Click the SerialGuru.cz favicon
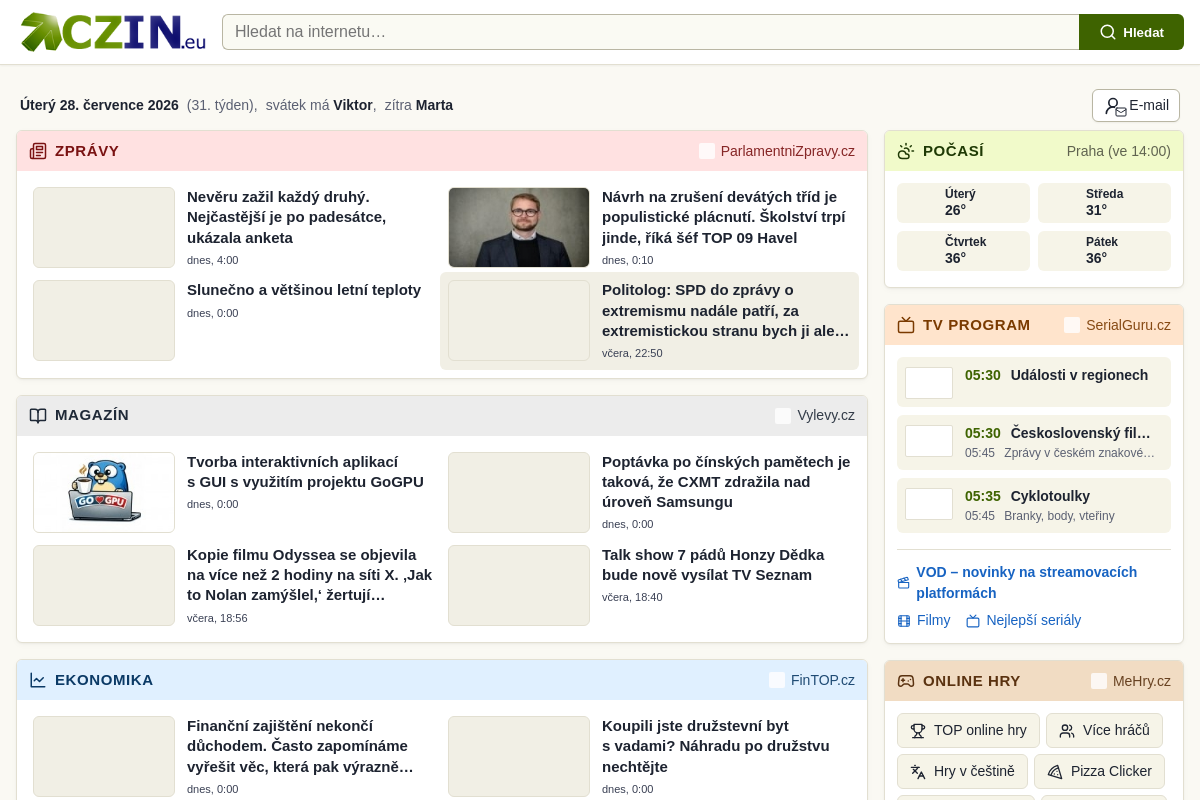1200x800 pixels. click(x=1072, y=325)
